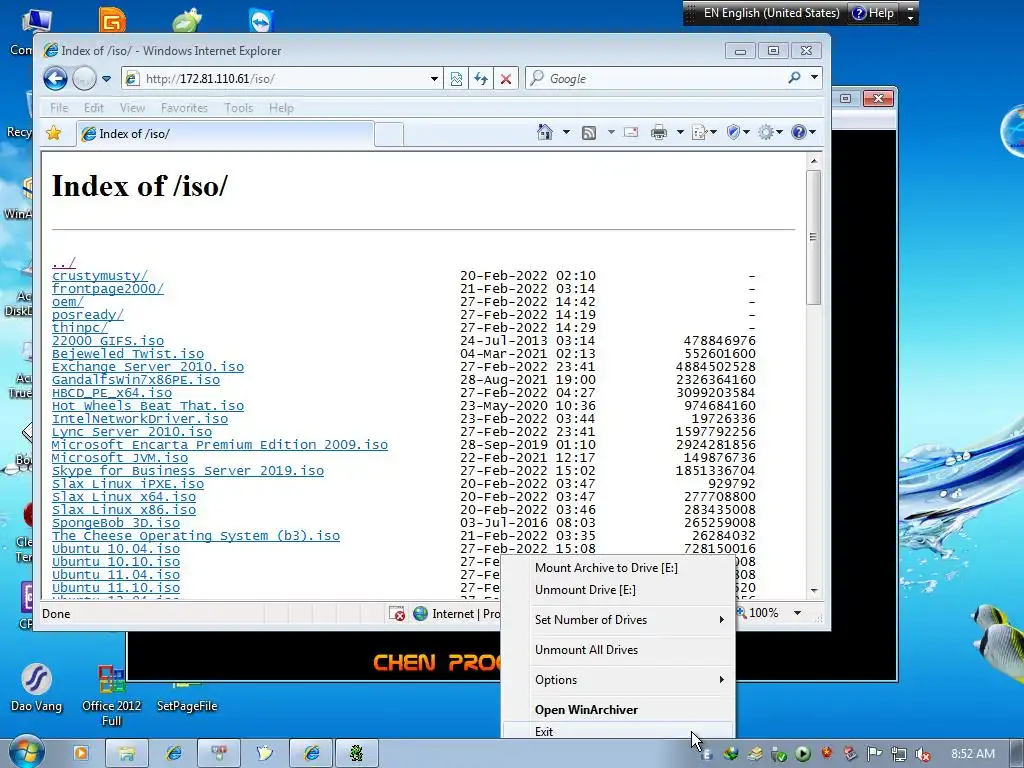Click the SpongeBob_3D.iso link

point(116,522)
